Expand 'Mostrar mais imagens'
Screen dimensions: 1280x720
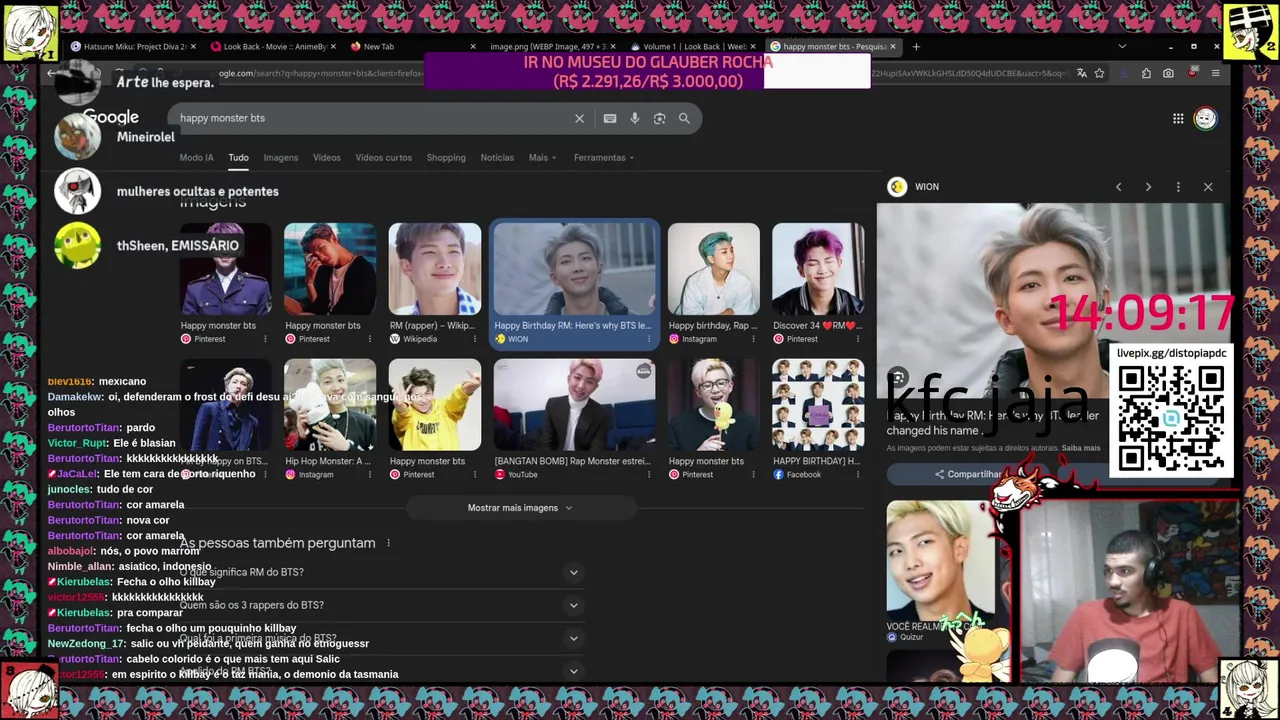pos(520,508)
